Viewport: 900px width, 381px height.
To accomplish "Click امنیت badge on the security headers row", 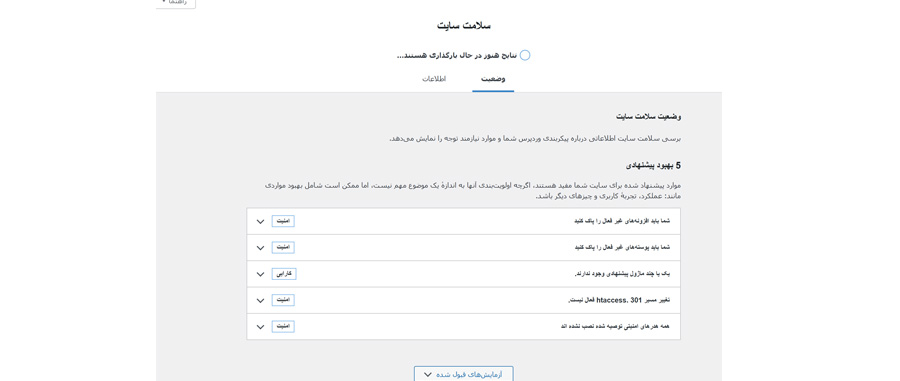I will pos(283,326).
